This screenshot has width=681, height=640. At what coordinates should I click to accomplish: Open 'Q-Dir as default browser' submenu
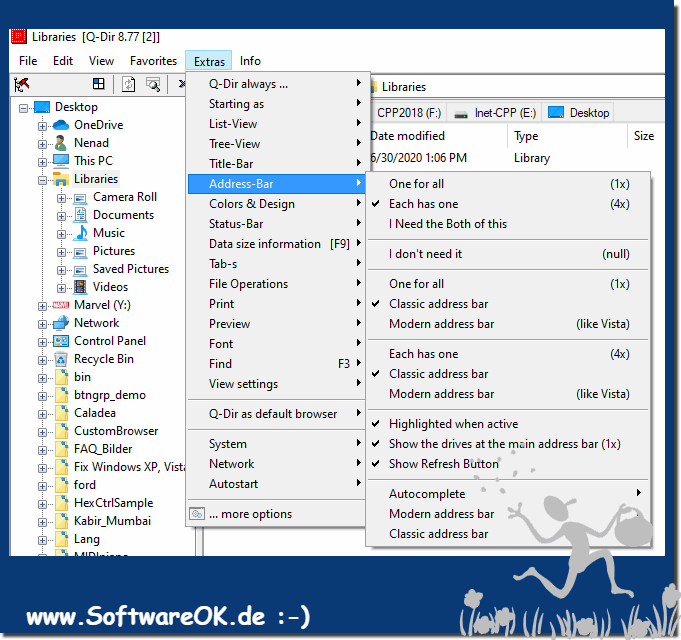[277, 414]
